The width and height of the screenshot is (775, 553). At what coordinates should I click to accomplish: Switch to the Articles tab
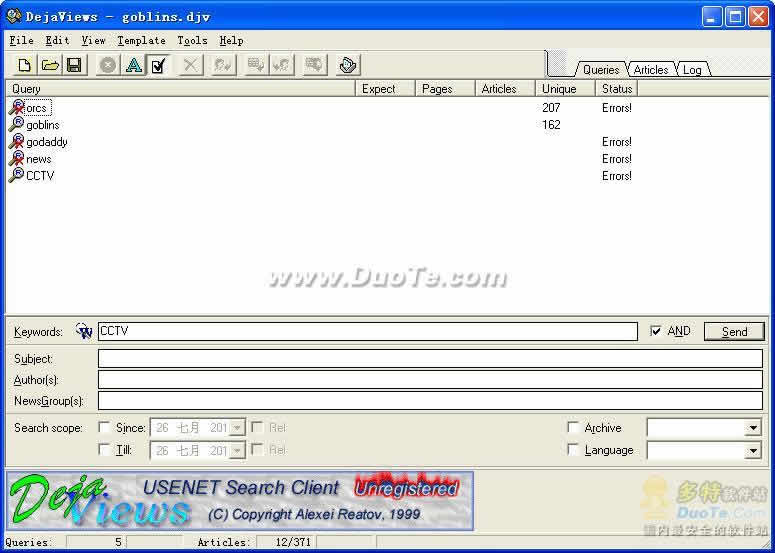tap(651, 70)
